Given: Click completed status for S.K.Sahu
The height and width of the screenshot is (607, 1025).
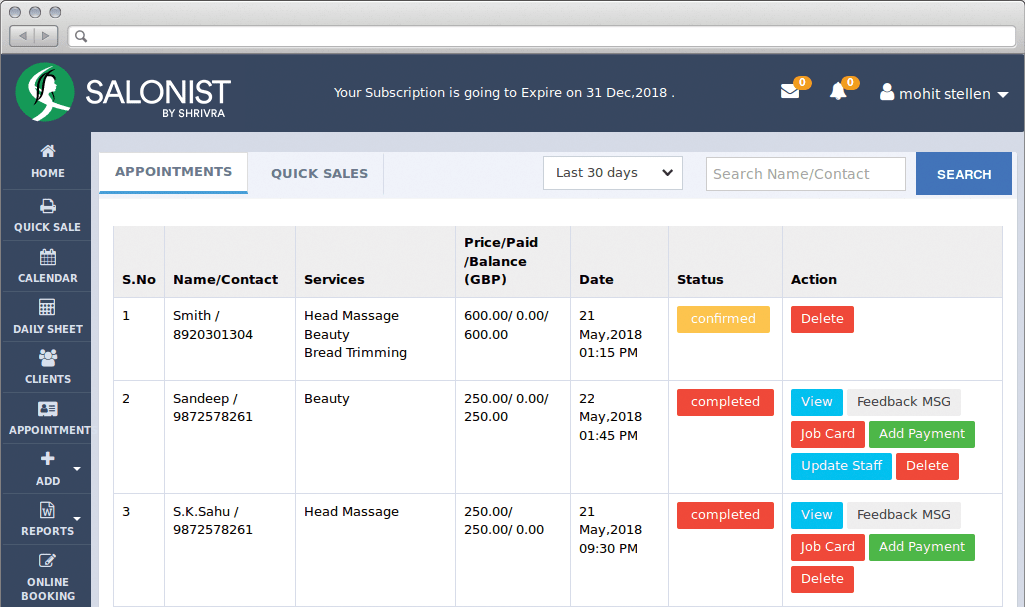Looking at the screenshot, I should (725, 516).
